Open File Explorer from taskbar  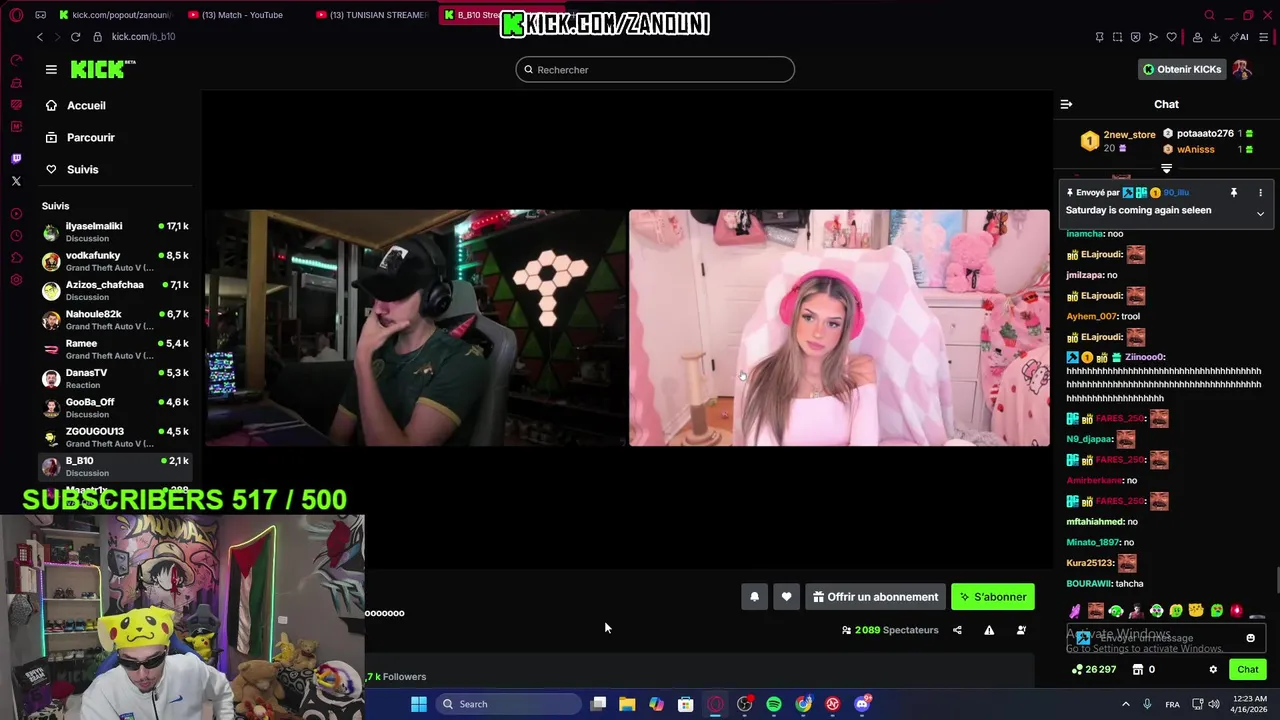[x=627, y=704]
